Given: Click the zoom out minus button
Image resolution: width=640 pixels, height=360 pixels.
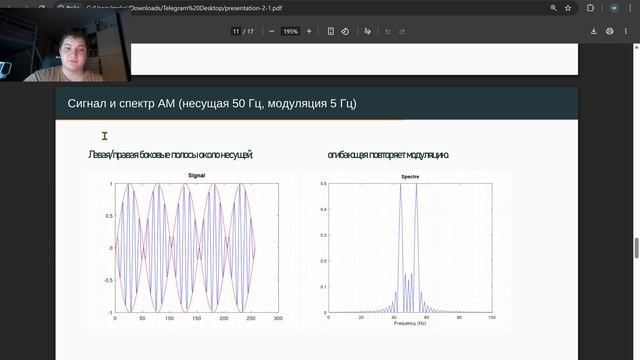Looking at the screenshot, I should 271,31.
